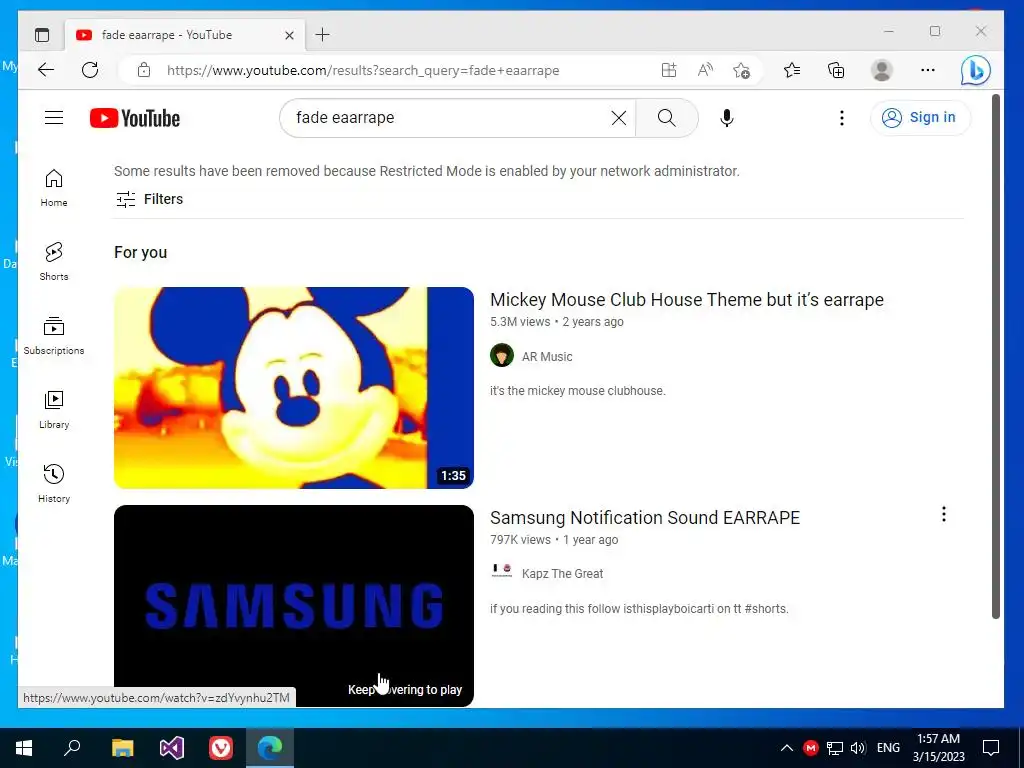Go to Home in the sidebar
This screenshot has width=1024, height=768.
(54, 188)
